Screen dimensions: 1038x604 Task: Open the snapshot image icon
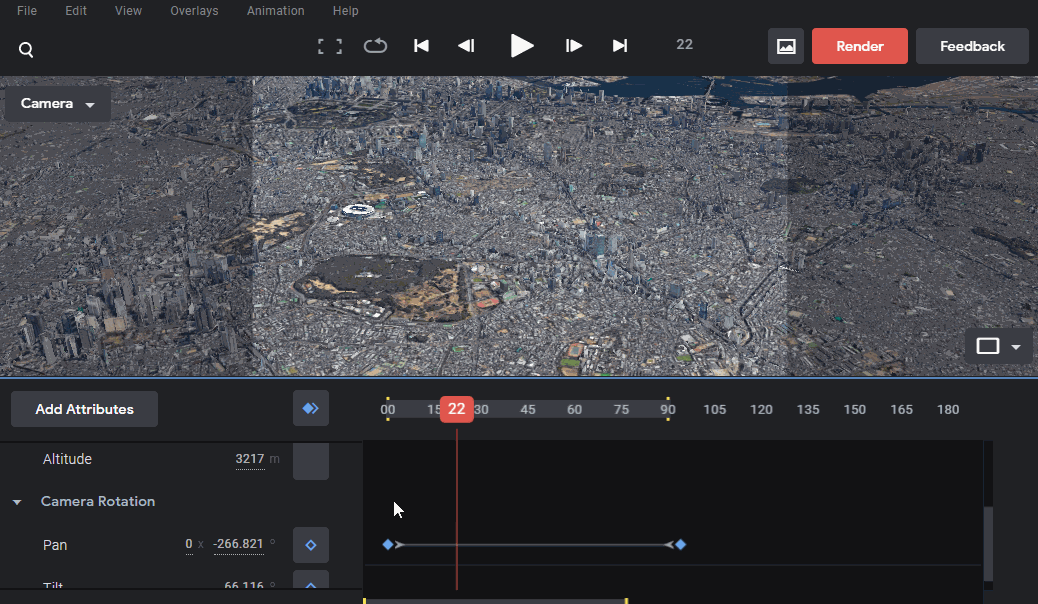pos(786,46)
